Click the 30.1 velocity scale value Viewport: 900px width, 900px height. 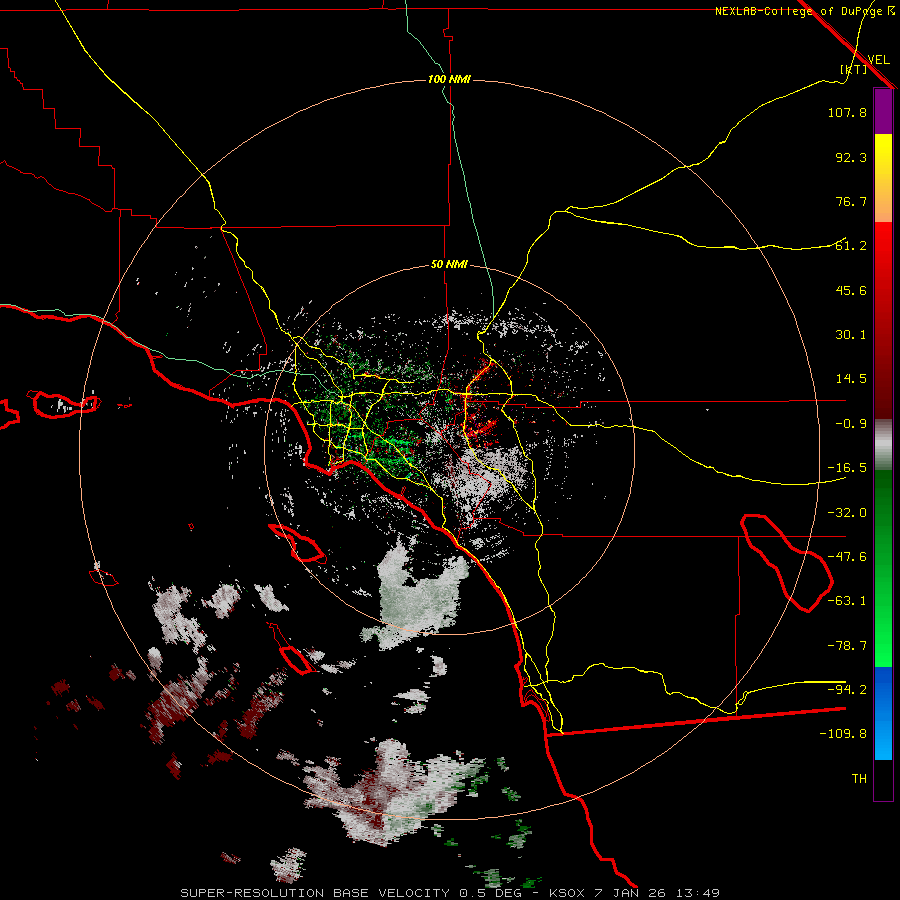pos(851,335)
